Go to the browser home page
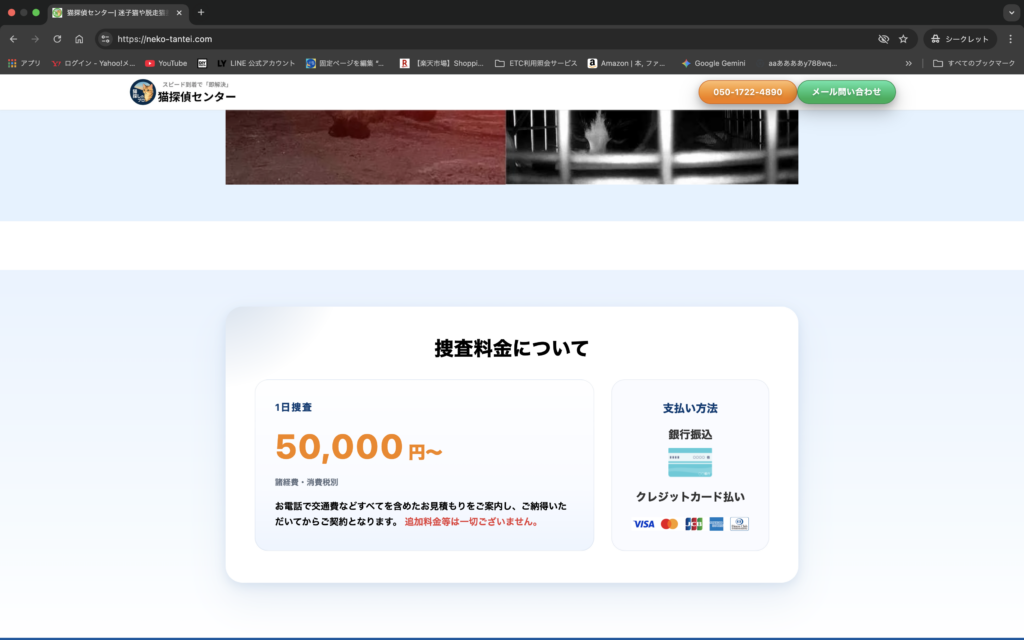This screenshot has width=1024, height=640. (x=79, y=39)
